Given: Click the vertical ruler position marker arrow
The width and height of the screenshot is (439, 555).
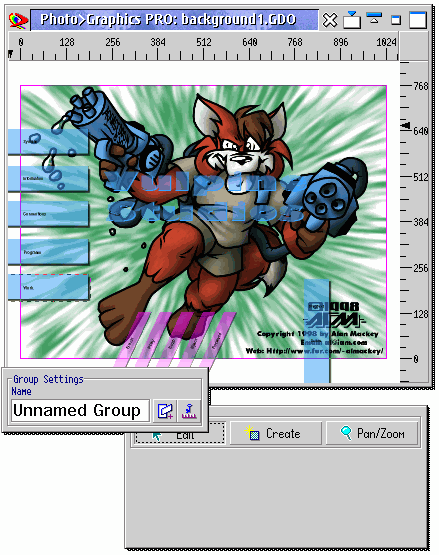Looking at the screenshot, I should click(406, 125).
